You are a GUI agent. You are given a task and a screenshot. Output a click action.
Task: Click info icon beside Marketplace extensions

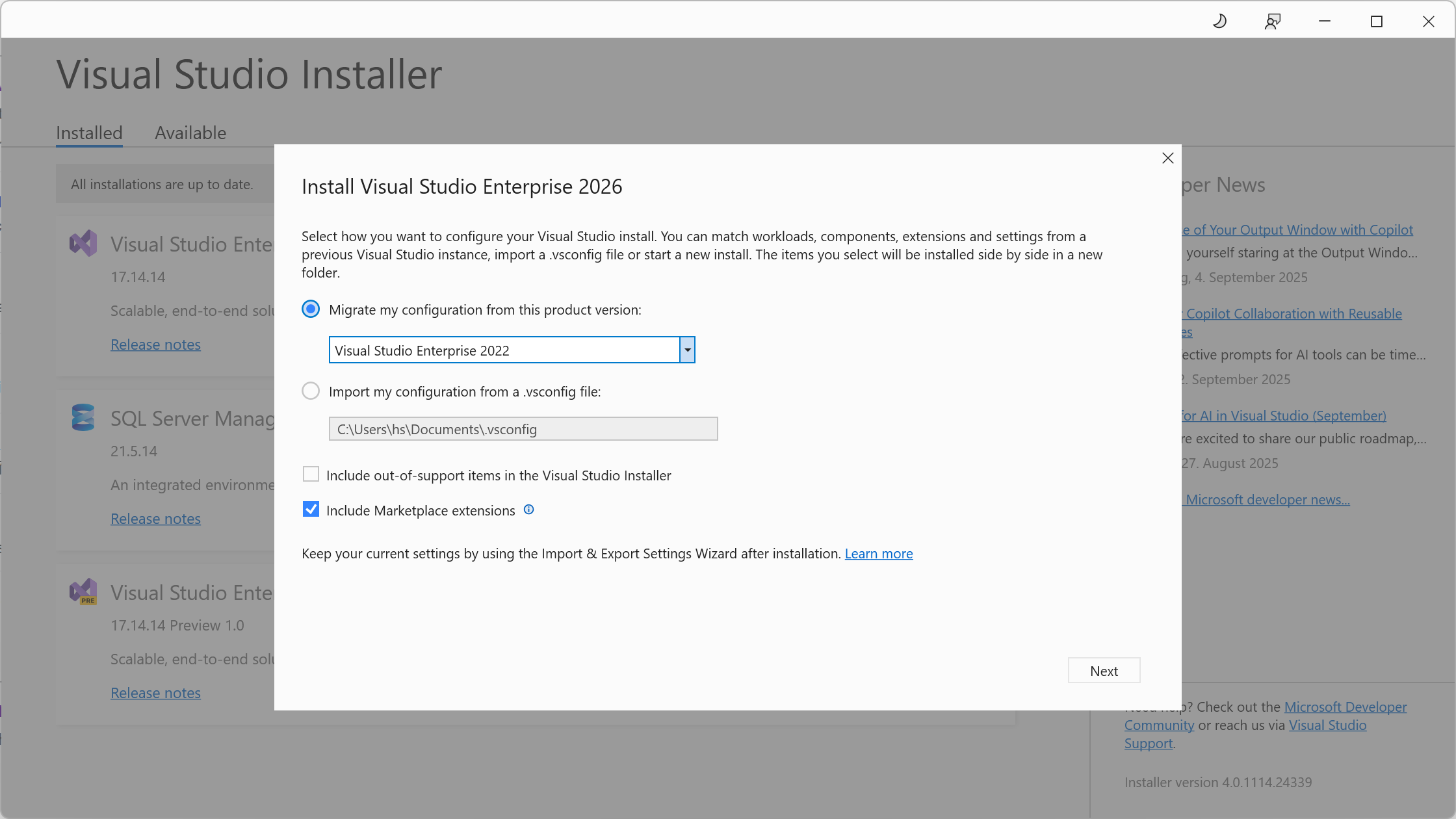pyautogui.click(x=528, y=510)
